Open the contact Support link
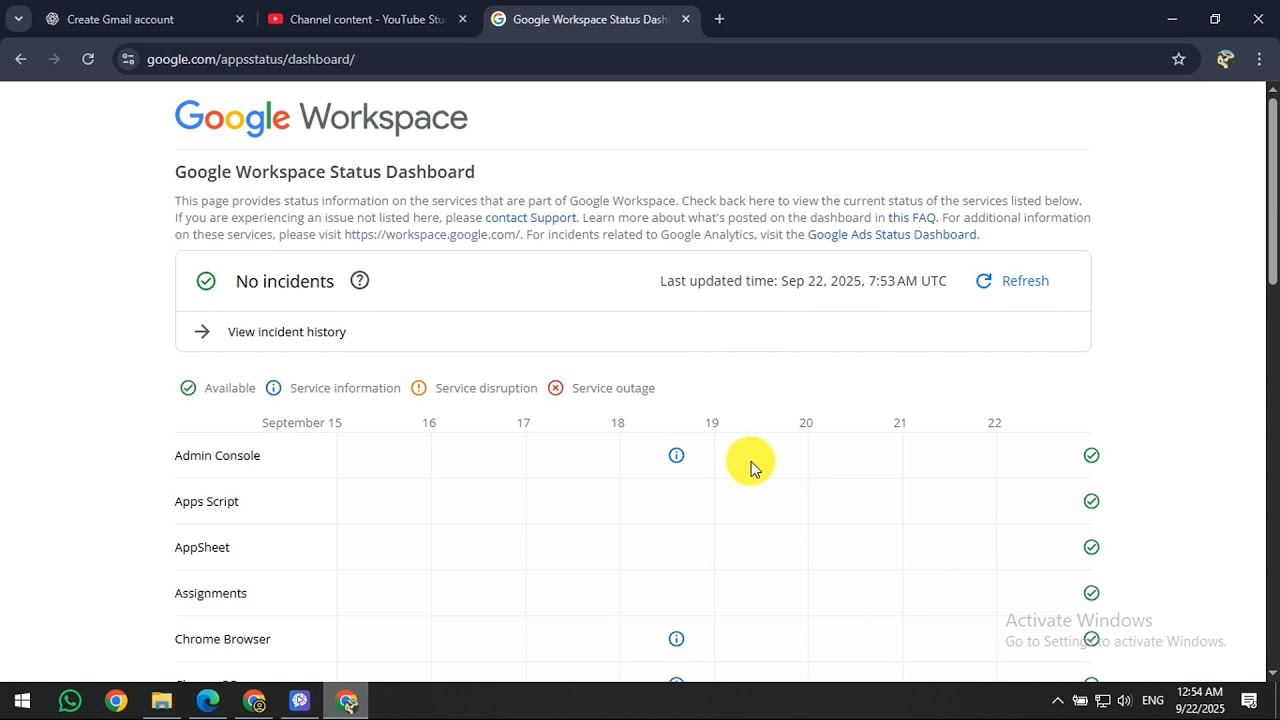The height and width of the screenshot is (720, 1280). click(531, 218)
